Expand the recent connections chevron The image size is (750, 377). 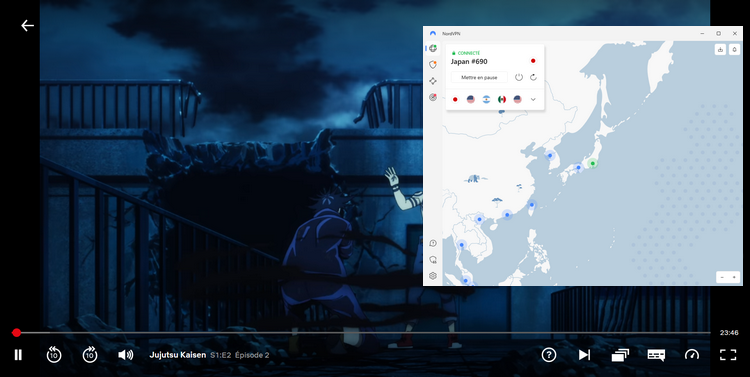click(533, 100)
